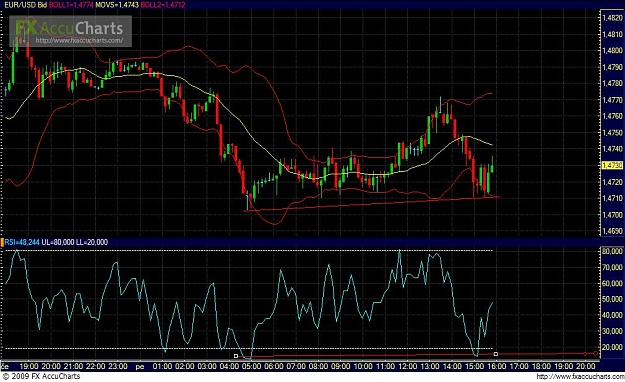Click the 09:00 time axis label
This screenshot has width=625, height=382.
(x=341, y=366)
